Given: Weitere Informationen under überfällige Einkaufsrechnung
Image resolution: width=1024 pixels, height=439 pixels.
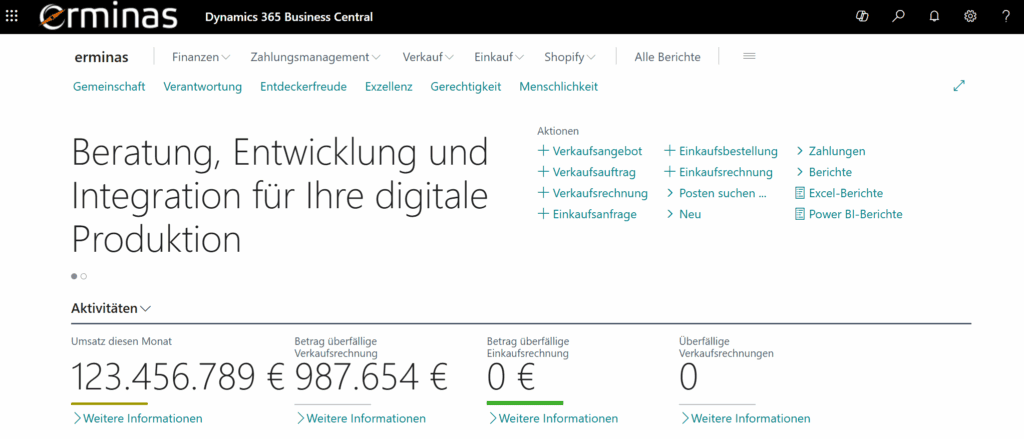Looking at the screenshot, I should pos(552,418).
